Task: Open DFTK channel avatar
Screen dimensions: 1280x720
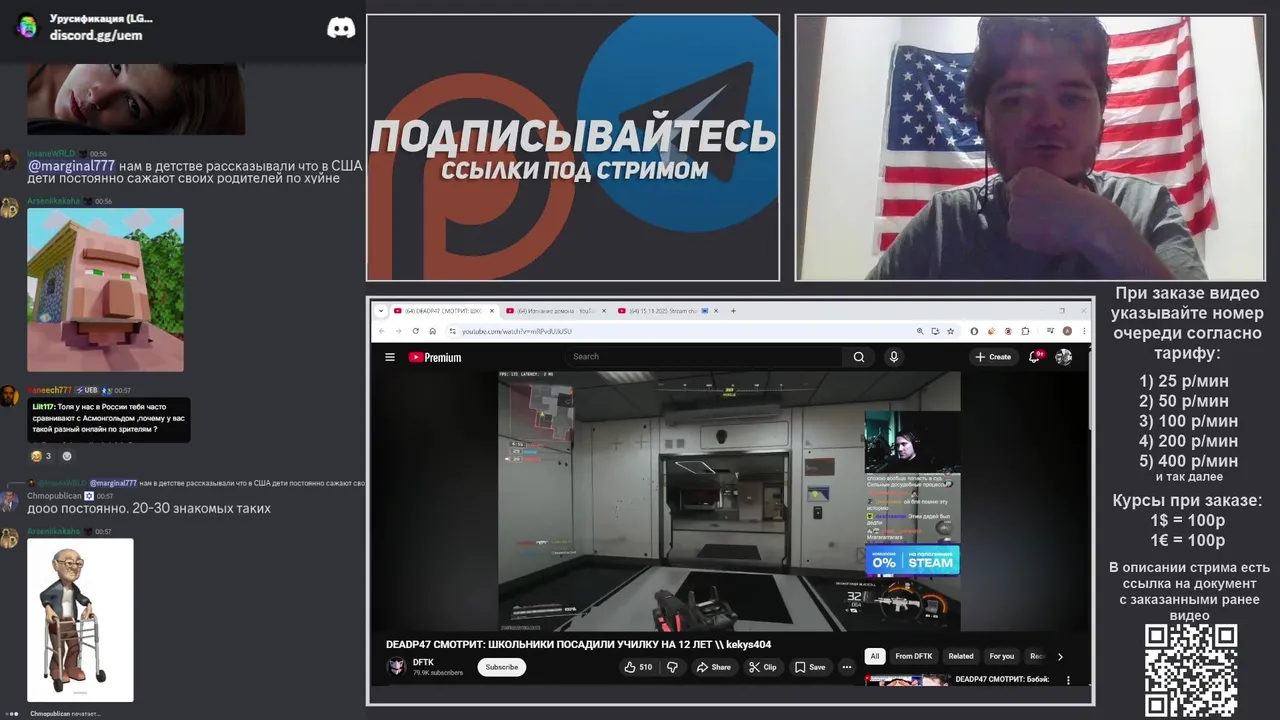Action: coord(396,667)
